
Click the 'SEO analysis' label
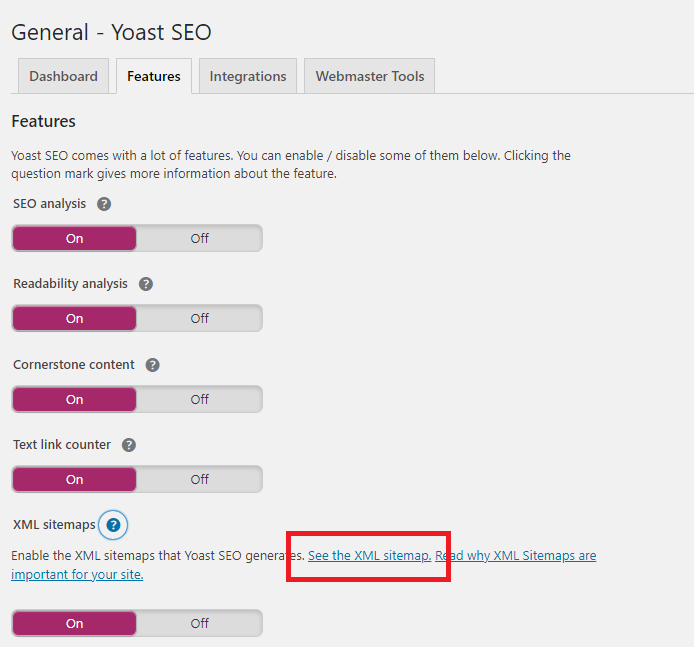tap(49, 204)
